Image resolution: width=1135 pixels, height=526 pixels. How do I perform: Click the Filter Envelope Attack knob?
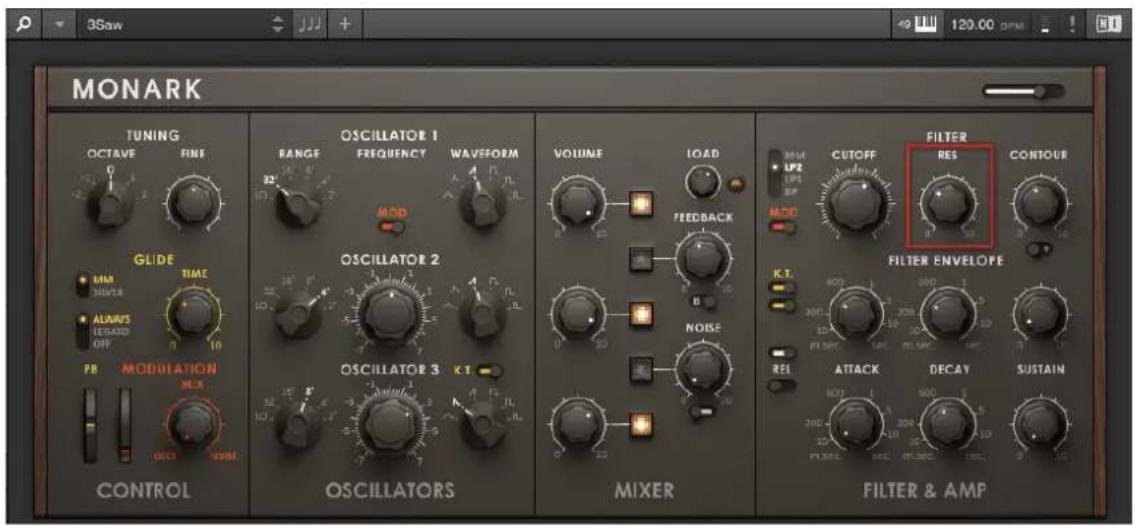pyautogui.click(x=854, y=313)
